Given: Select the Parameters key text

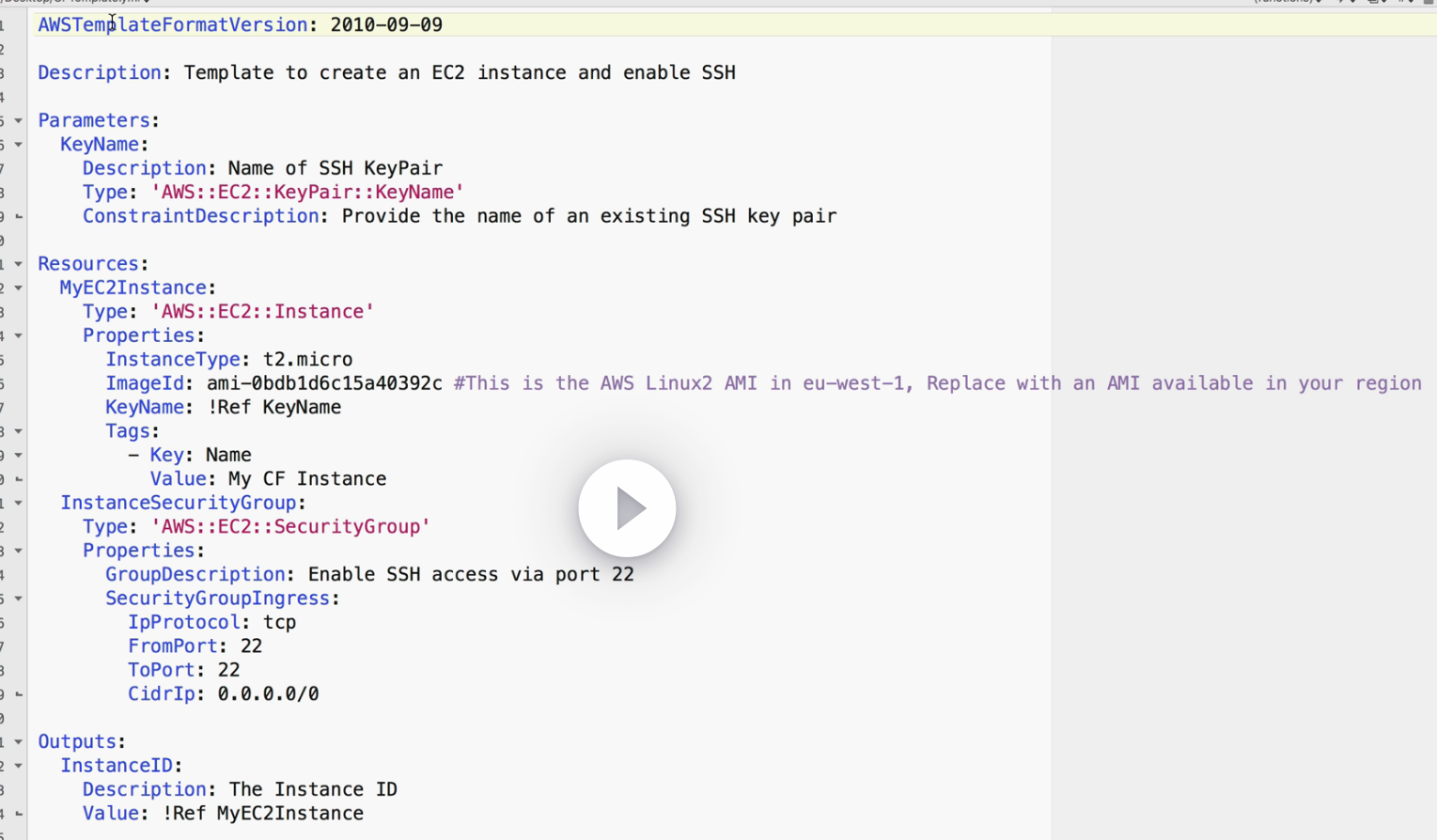Looking at the screenshot, I should tap(94, 120).
